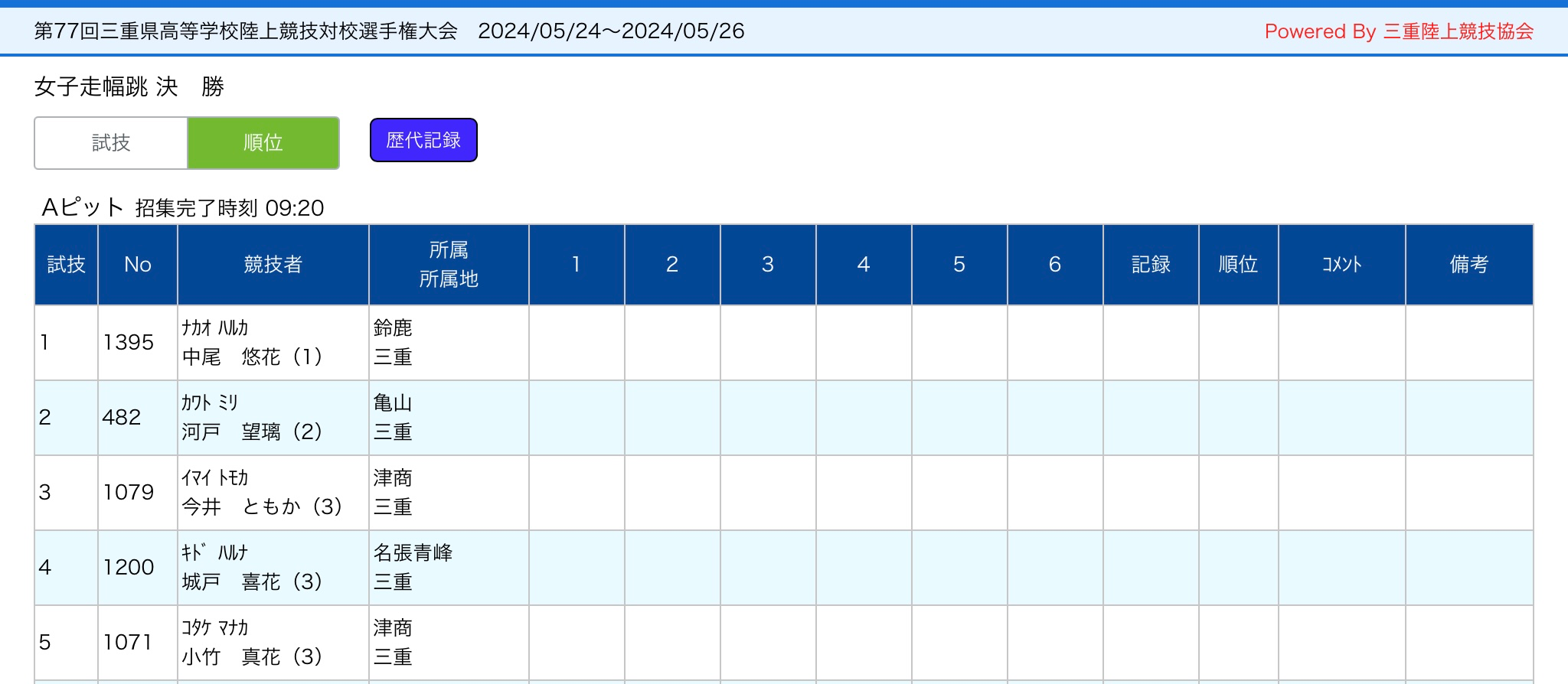Click the tournament title in header
Viewport: 1568px width, 684px height.
(246, 31)
